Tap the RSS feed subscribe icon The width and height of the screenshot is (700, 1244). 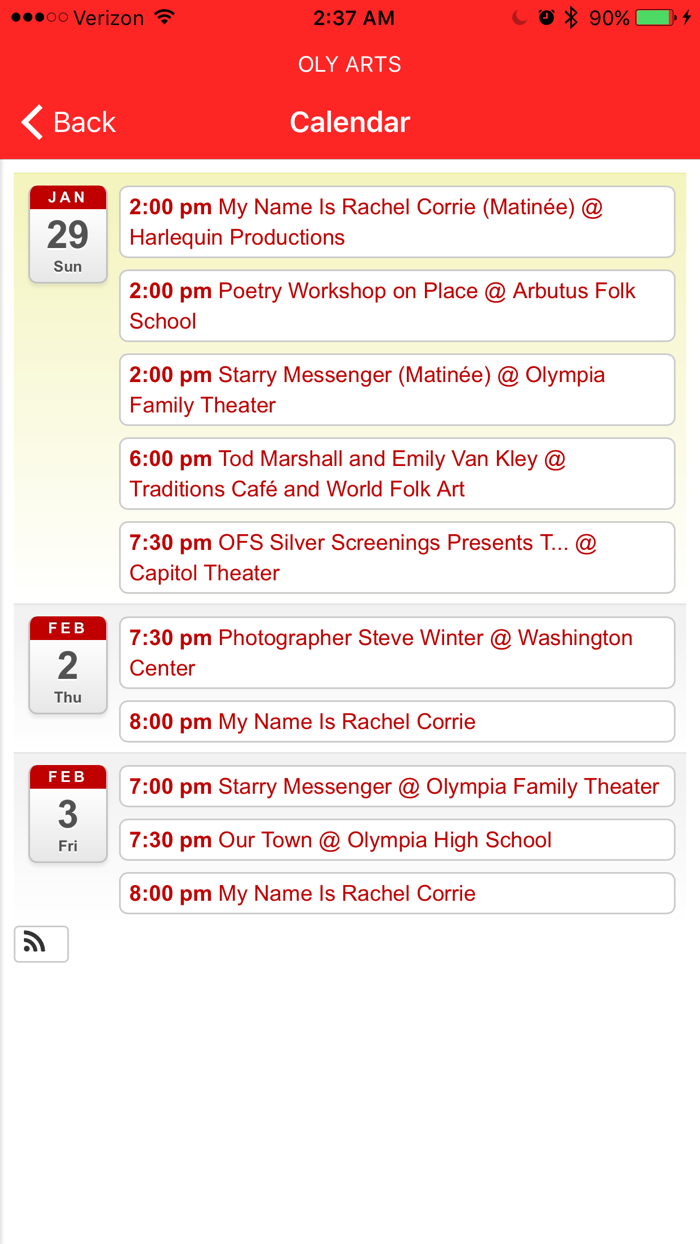click(x=40, y=944)
